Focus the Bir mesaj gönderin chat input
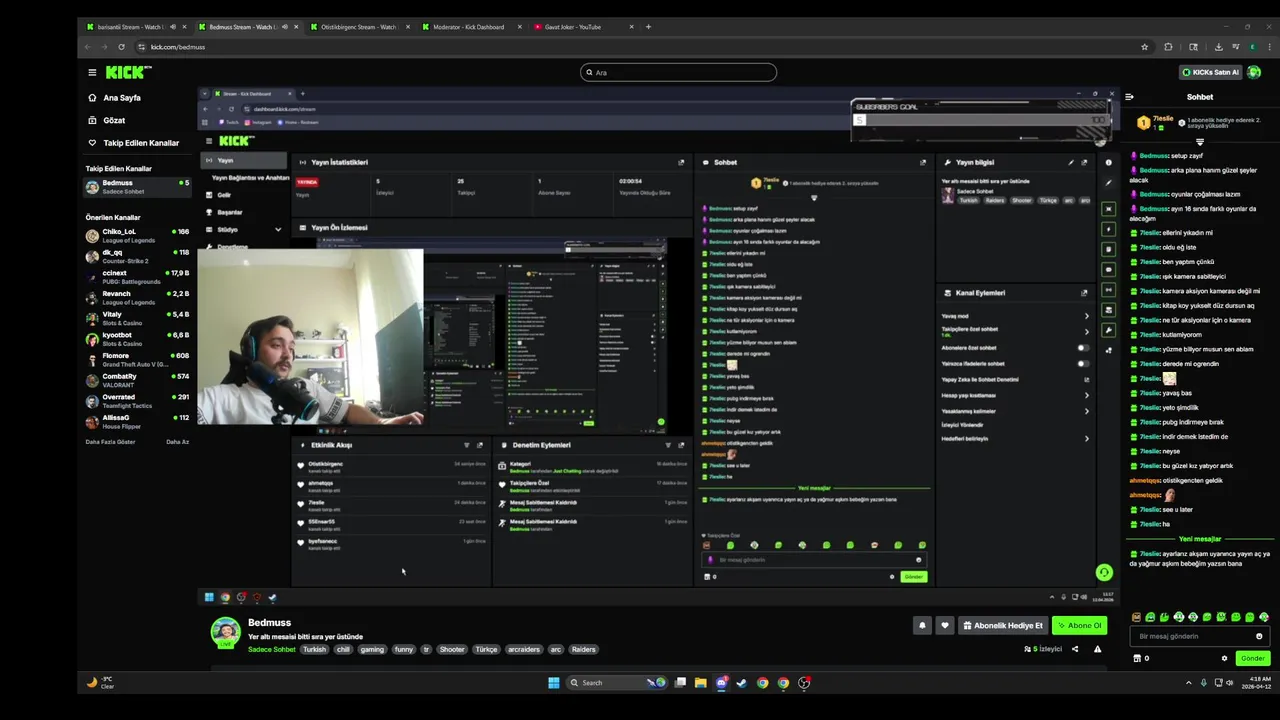Screen dimensions: 1280x720 tap(1200, 636)
